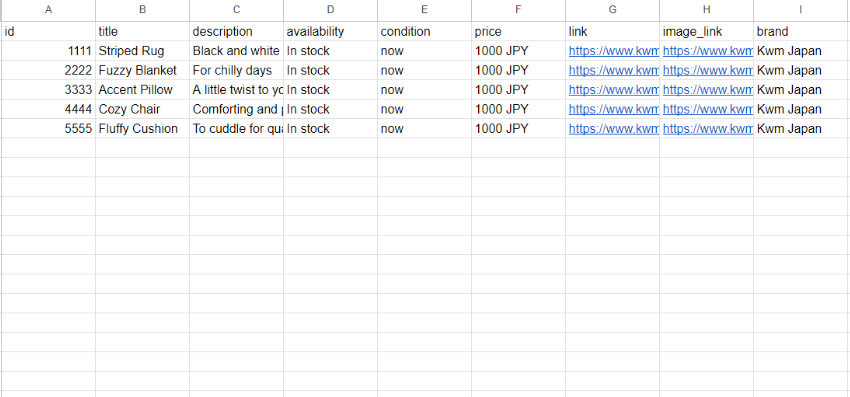Viewport: 850px width, 397px height.
Task: Click the 'availability' header cell
Action: coord(330,31)
